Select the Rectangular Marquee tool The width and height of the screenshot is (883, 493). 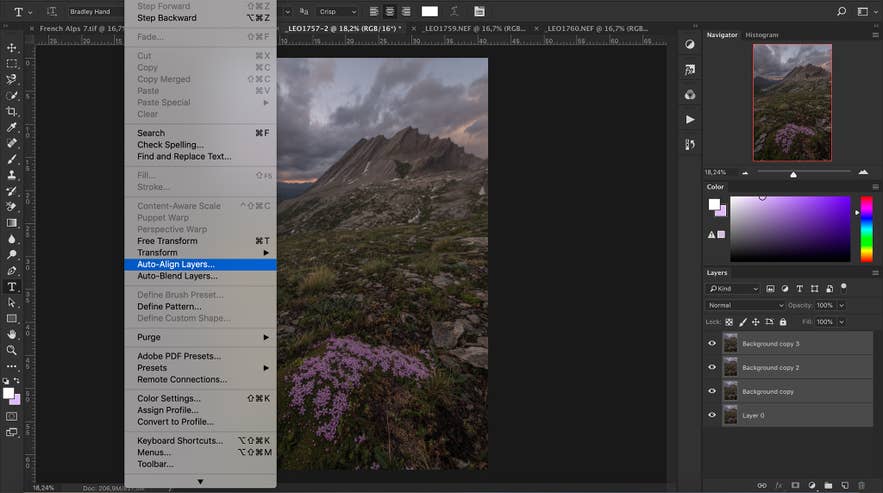pos(11,64)
